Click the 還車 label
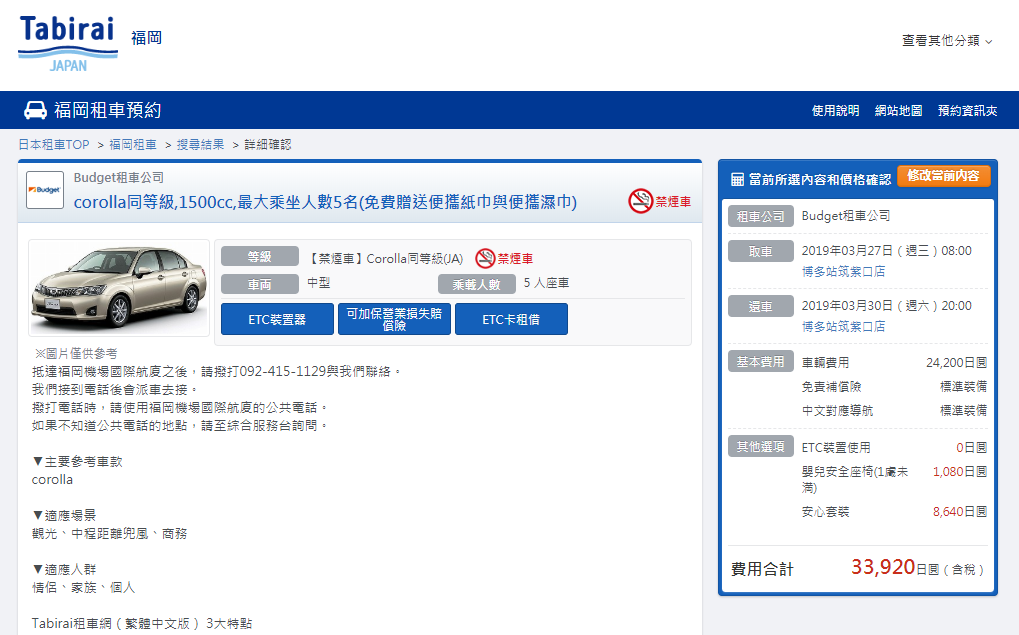The image size is (1019, 635). point(760,305)
